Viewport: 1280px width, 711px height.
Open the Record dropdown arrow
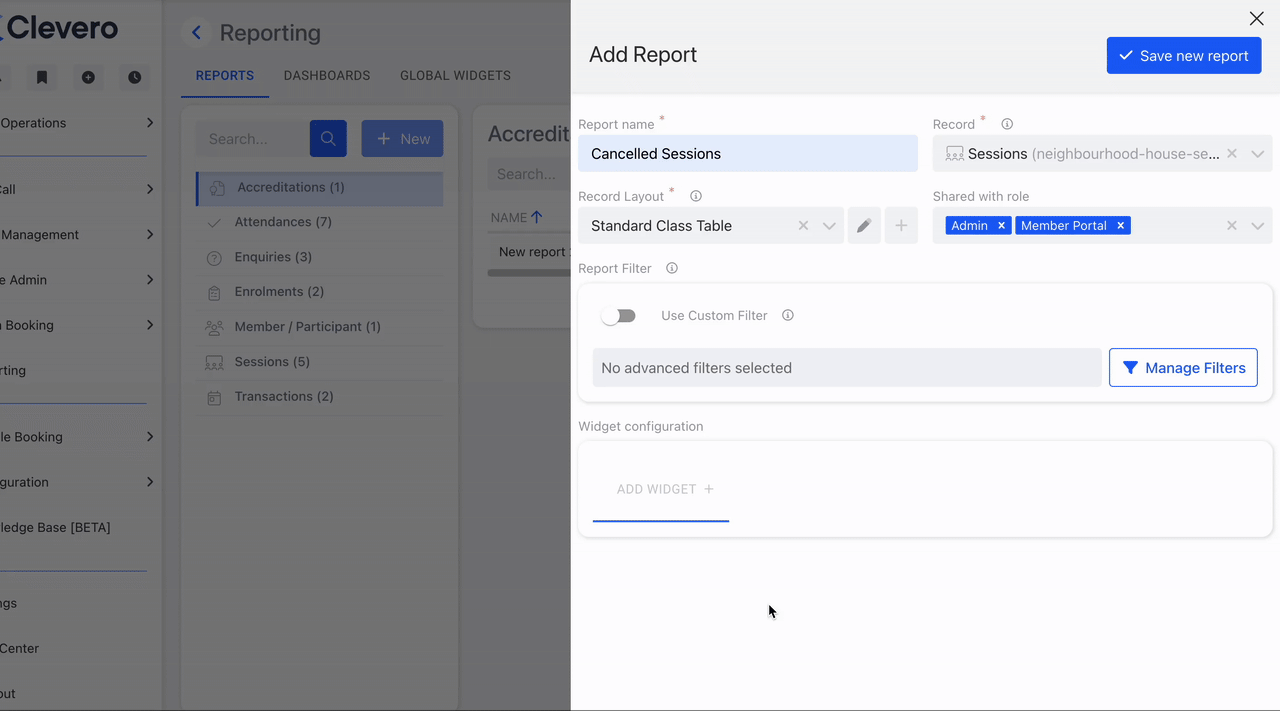(x=1258, y=154)
